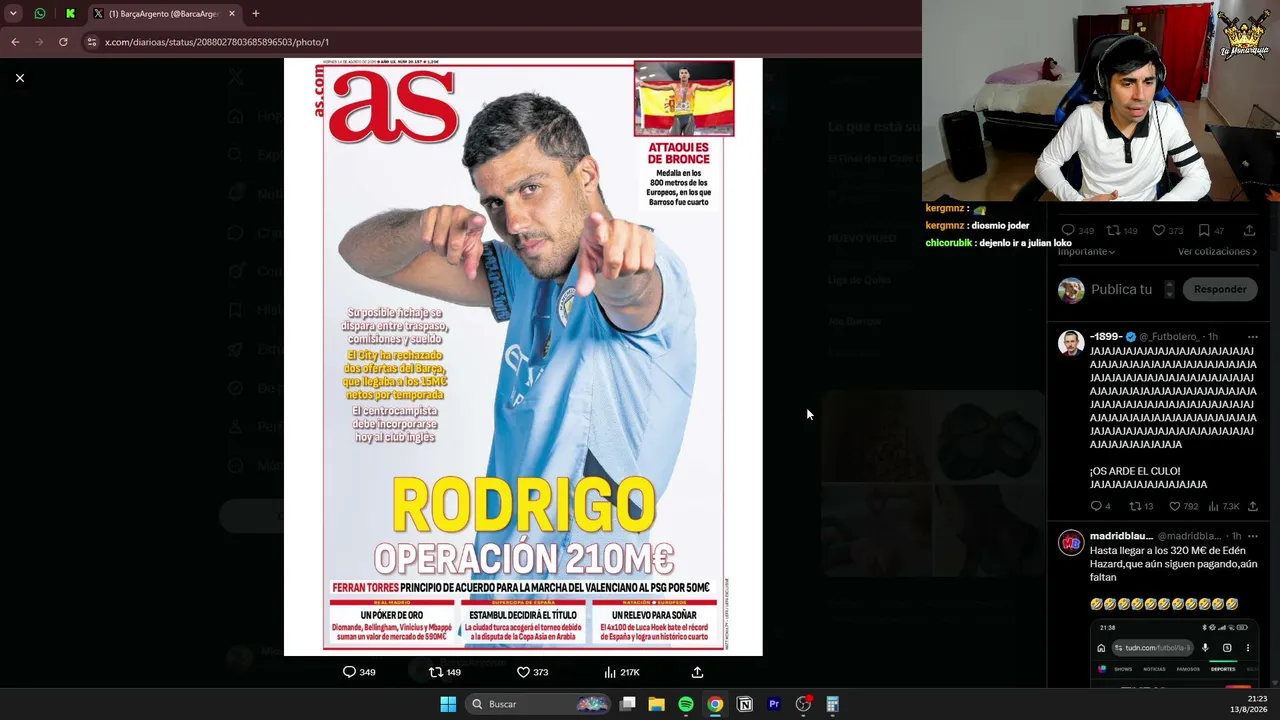
Task: Open Task View on the taskbar
Action: click(x=628, y=704)
